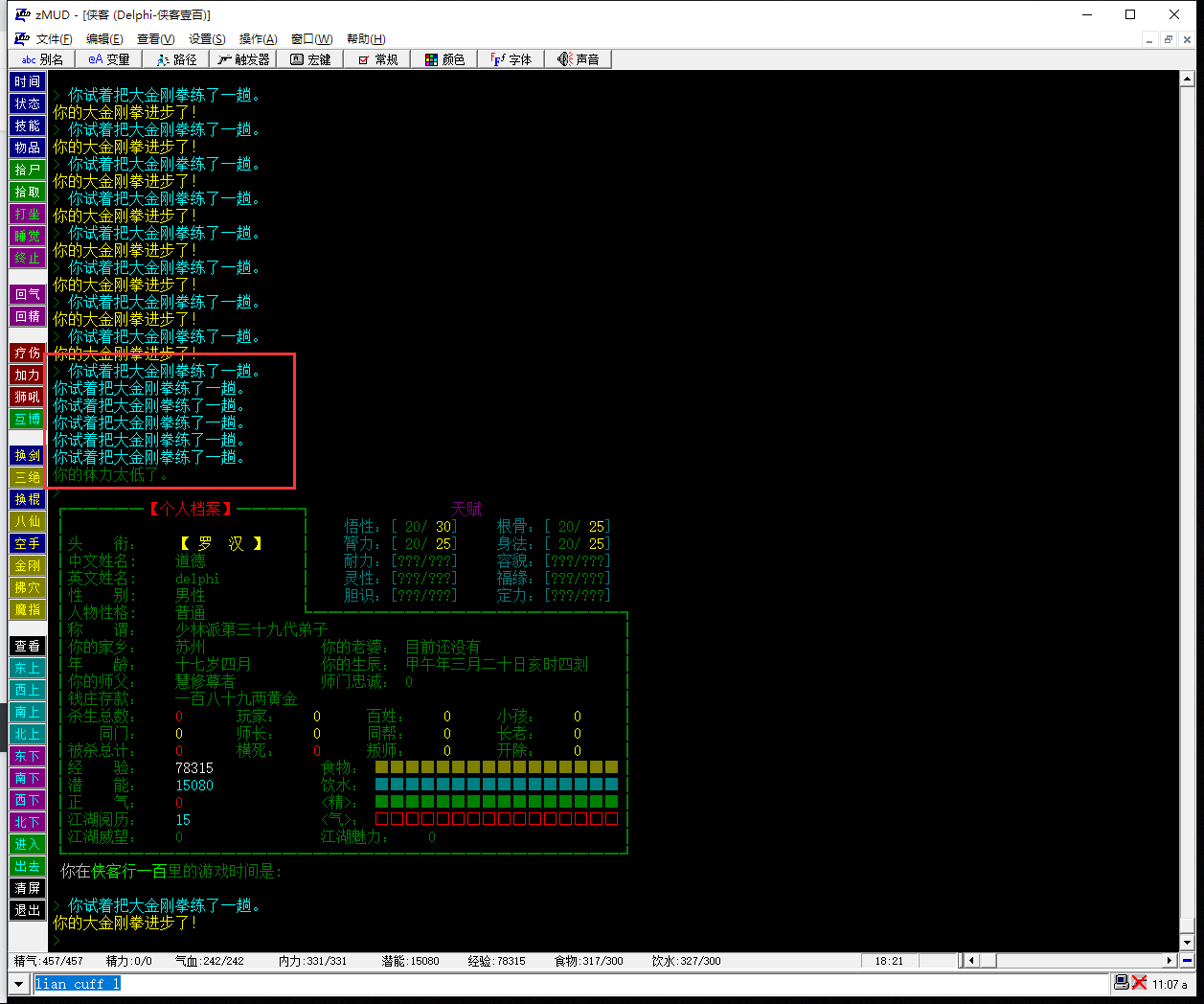
Task: Open the 颜色 (colors) toolbar button
Action: pos(444,59)
